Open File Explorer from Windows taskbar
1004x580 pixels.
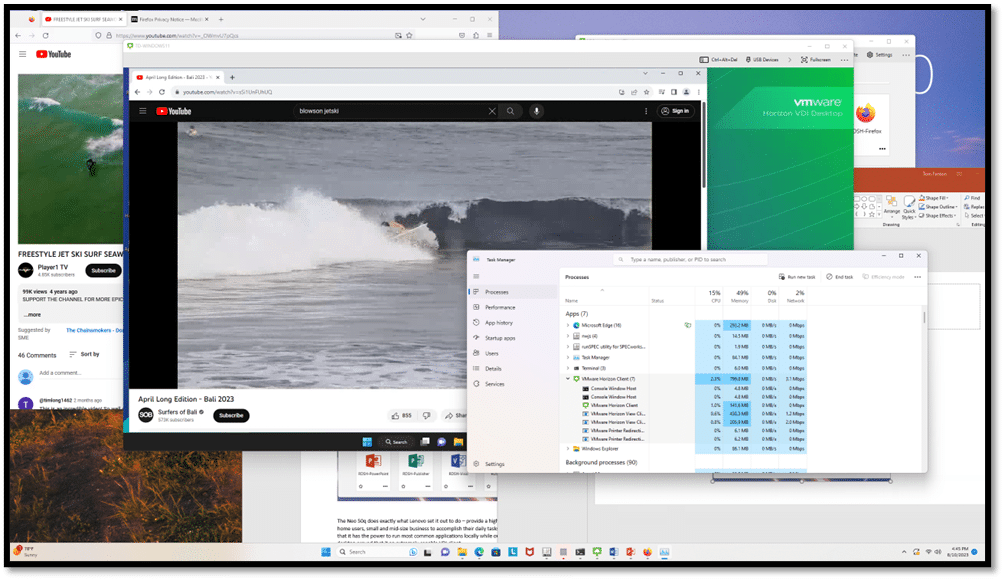462,552
